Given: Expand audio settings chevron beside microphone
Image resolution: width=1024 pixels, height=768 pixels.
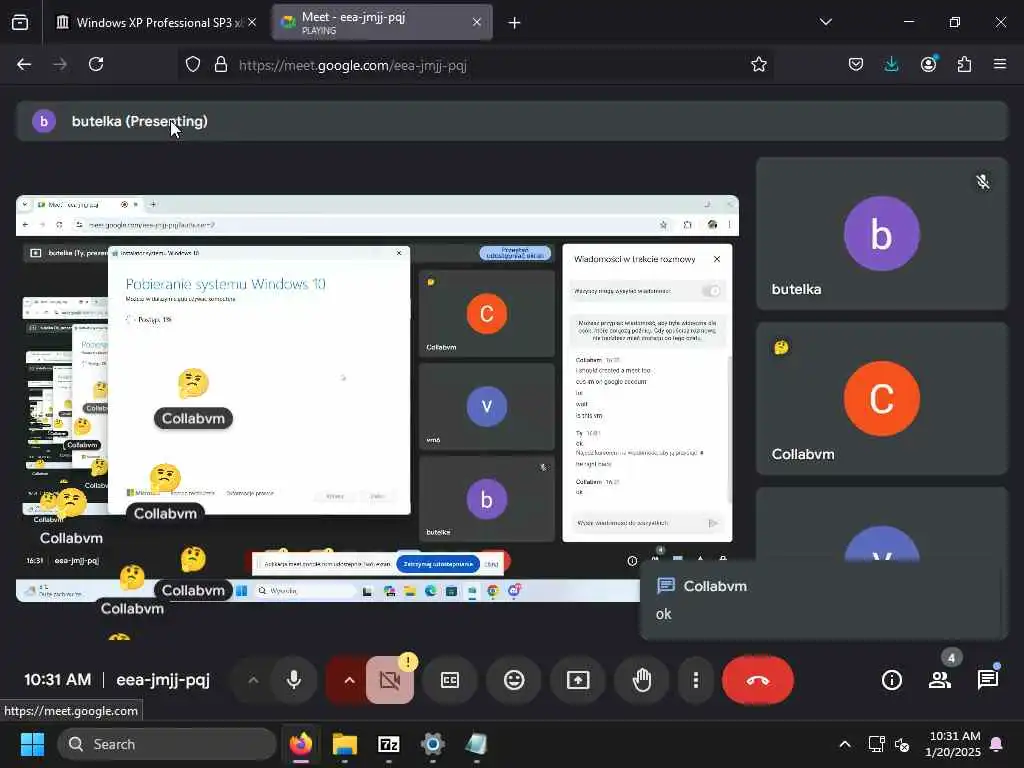Looking at the screenshot, I should pyautogui.click(x=253, y=680).
